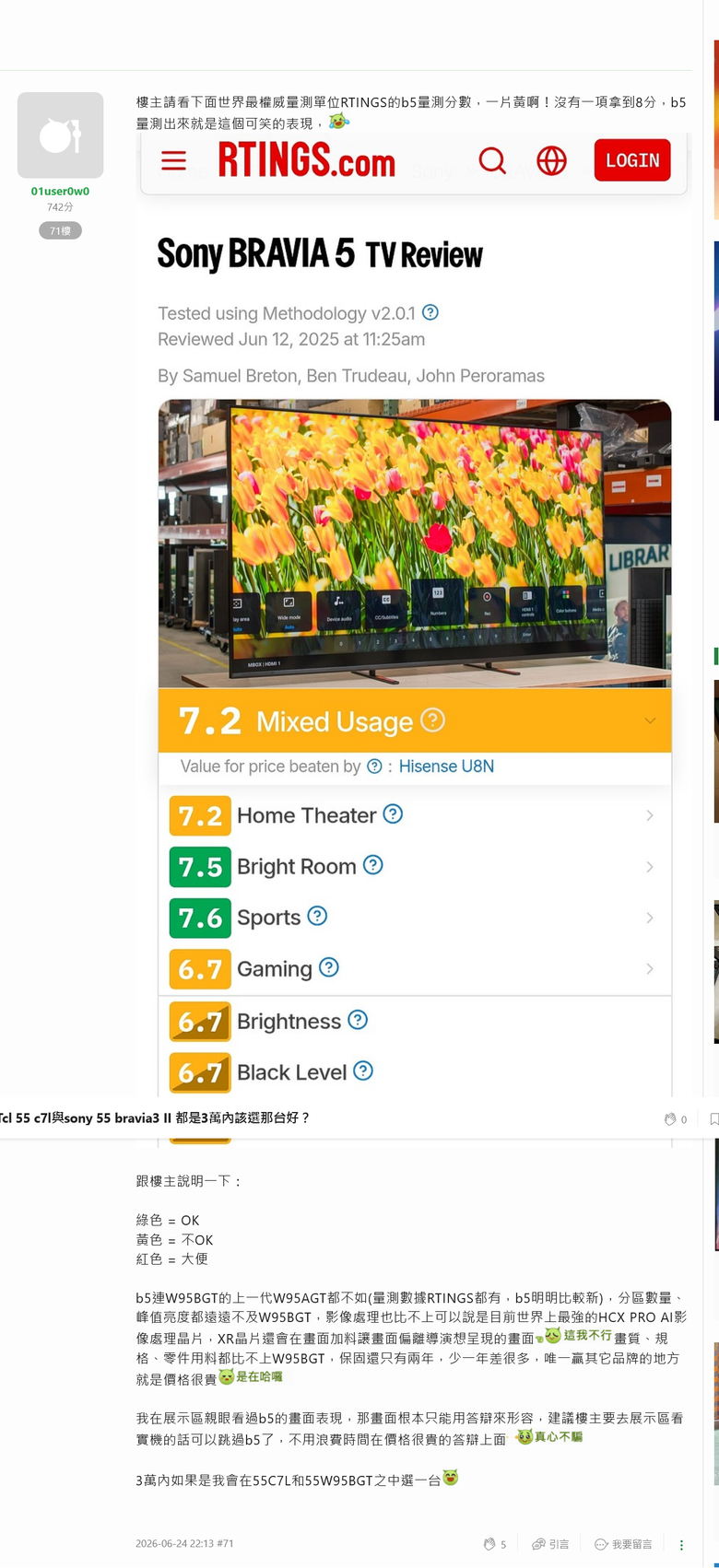
Task: Expand the 7.2 Mixed Usage chevron
Action: pos(650,720)
